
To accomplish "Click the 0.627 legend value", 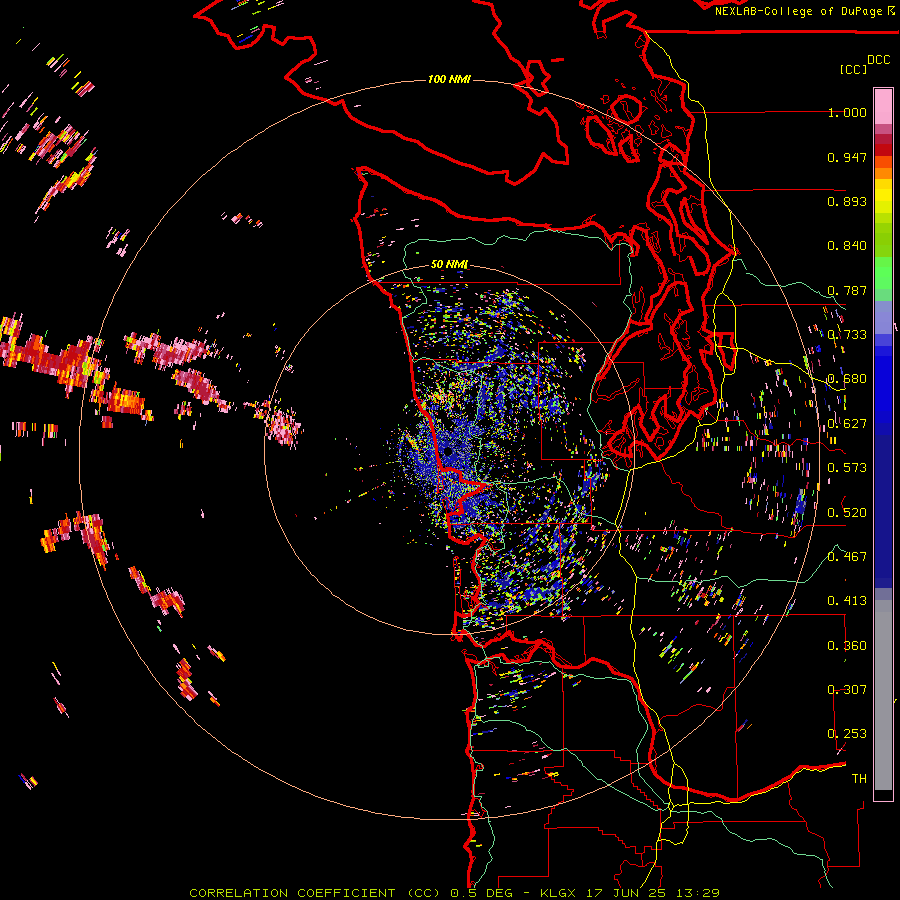I will click(x=847, y=424).
